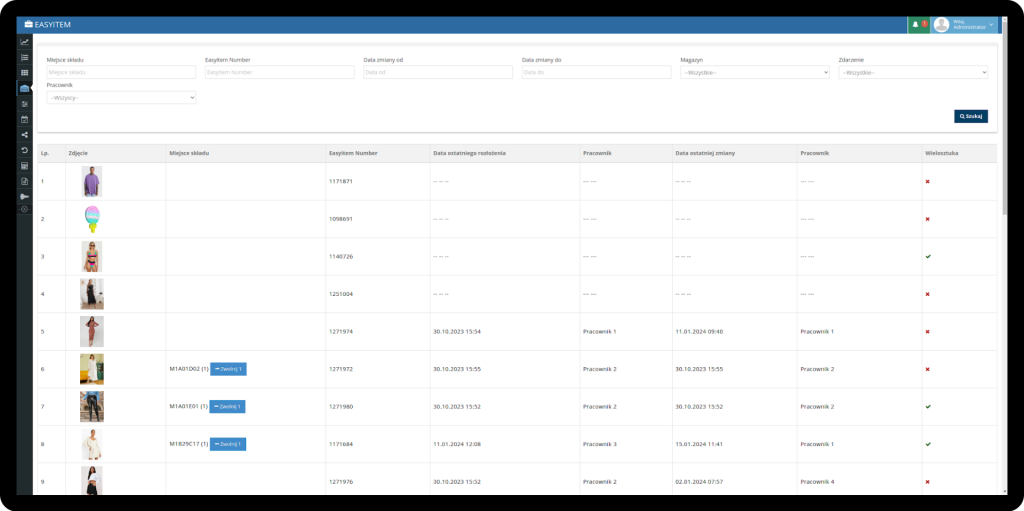Viewport: 1024px width, 511px height.
Task: Expand the Zdarzenie dropdown filter
Action: pyautogui.click(x=913, y=72)
